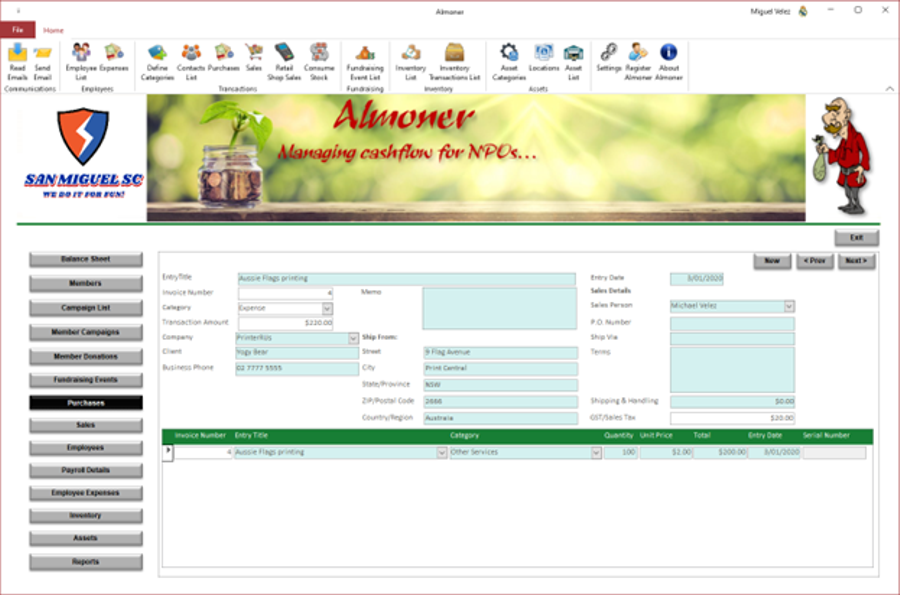This screenshot has height=595, width=900.
Task: Open the Fundraising Events sidebar button
Action: coord(86,380)
